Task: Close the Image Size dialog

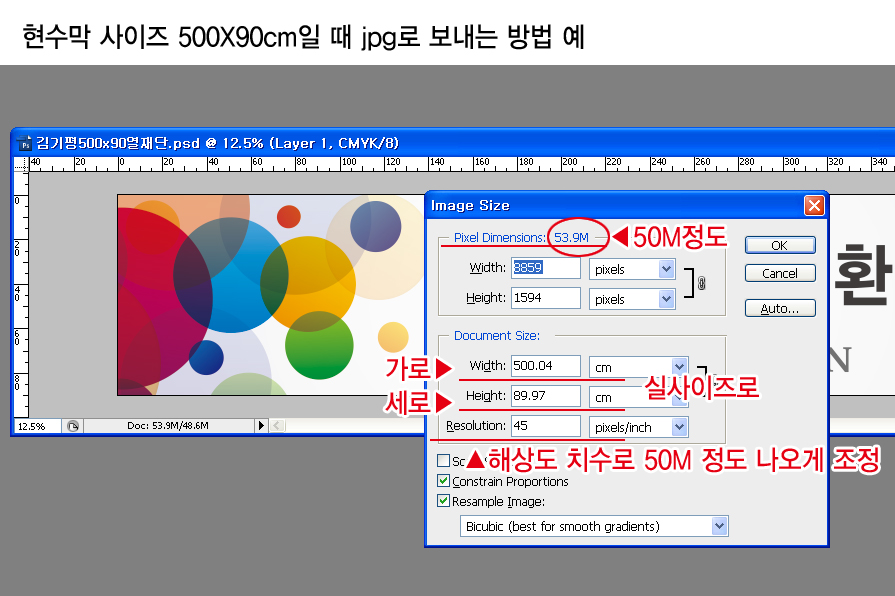Action: [814, 206]
